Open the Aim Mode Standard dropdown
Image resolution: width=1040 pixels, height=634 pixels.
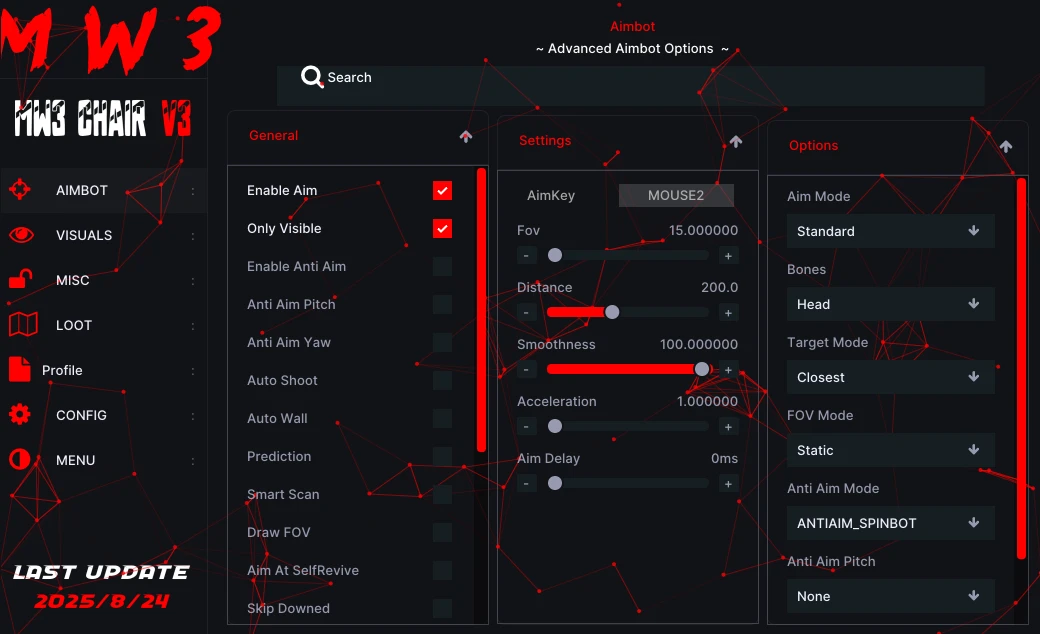click(x=891, y=231)
